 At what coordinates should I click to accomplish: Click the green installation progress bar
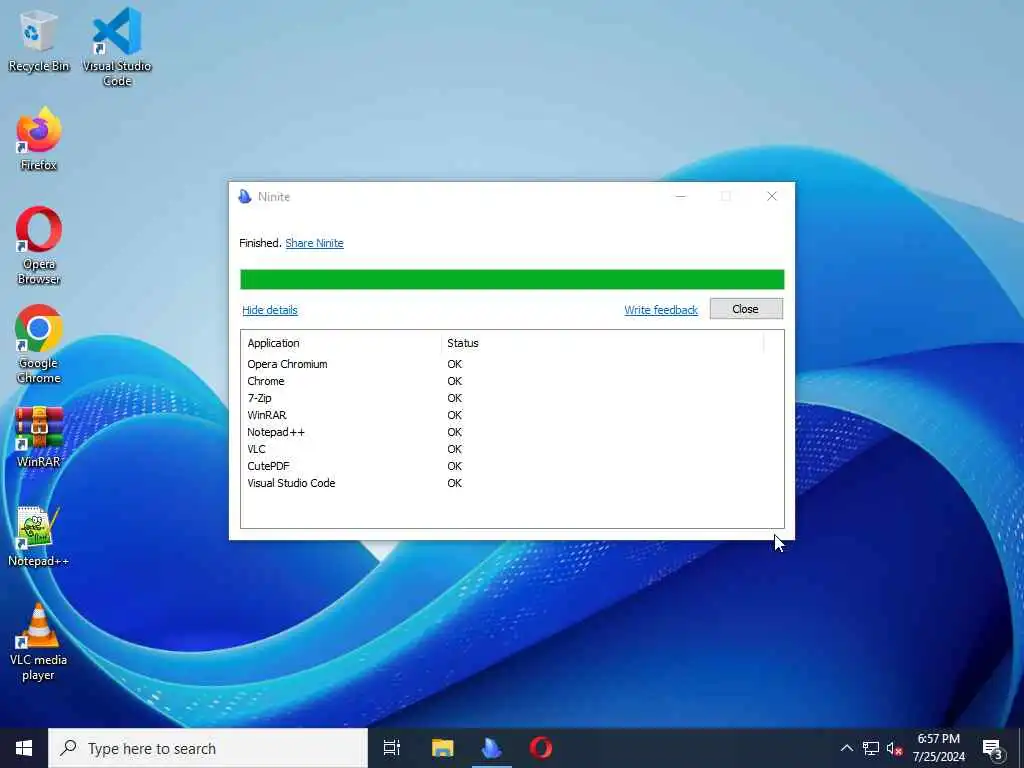(x=512, y=280)
